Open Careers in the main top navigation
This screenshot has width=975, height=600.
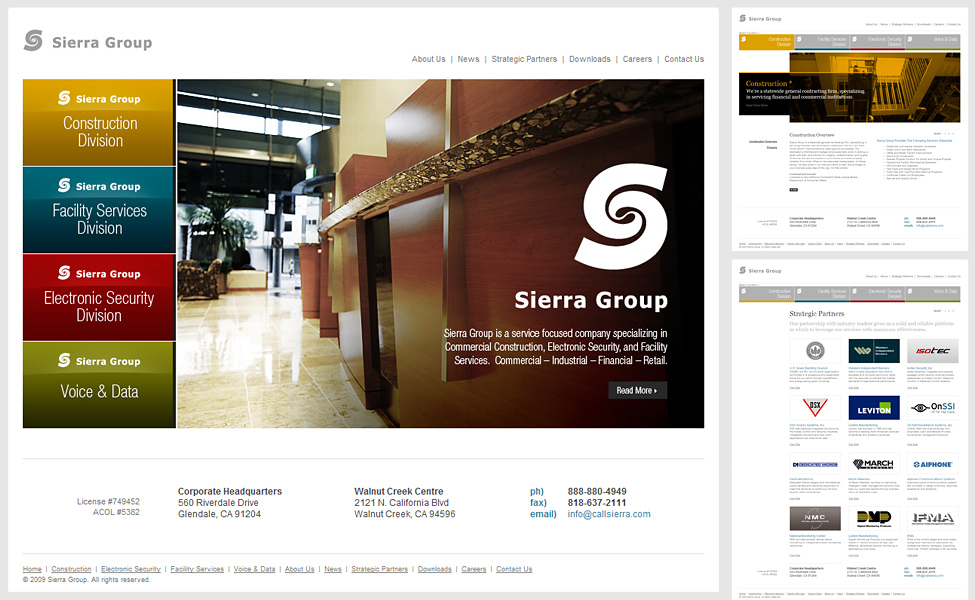click(637, 59)
